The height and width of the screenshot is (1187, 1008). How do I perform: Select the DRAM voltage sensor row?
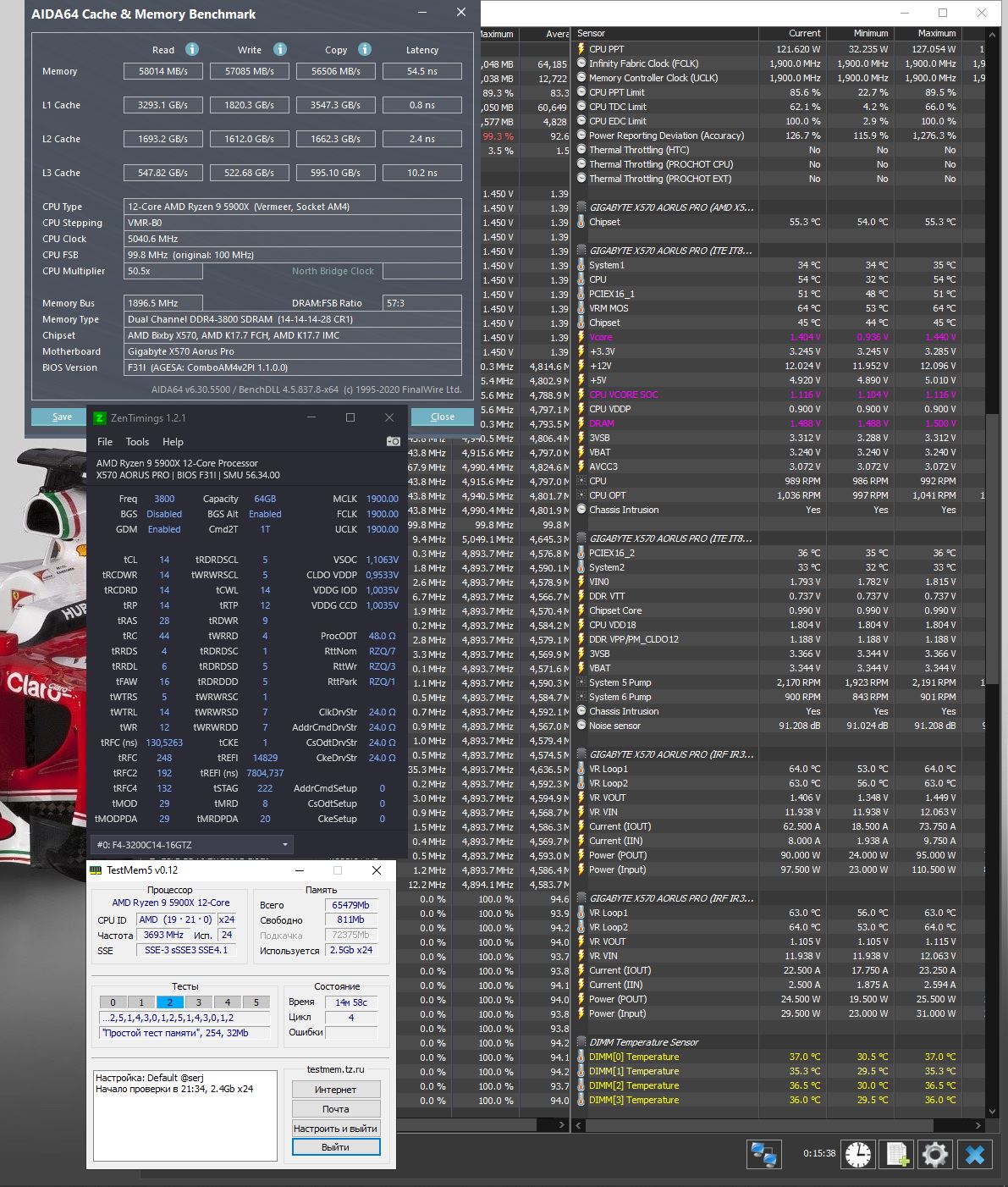pyautogui.click(x=777, y=423)
